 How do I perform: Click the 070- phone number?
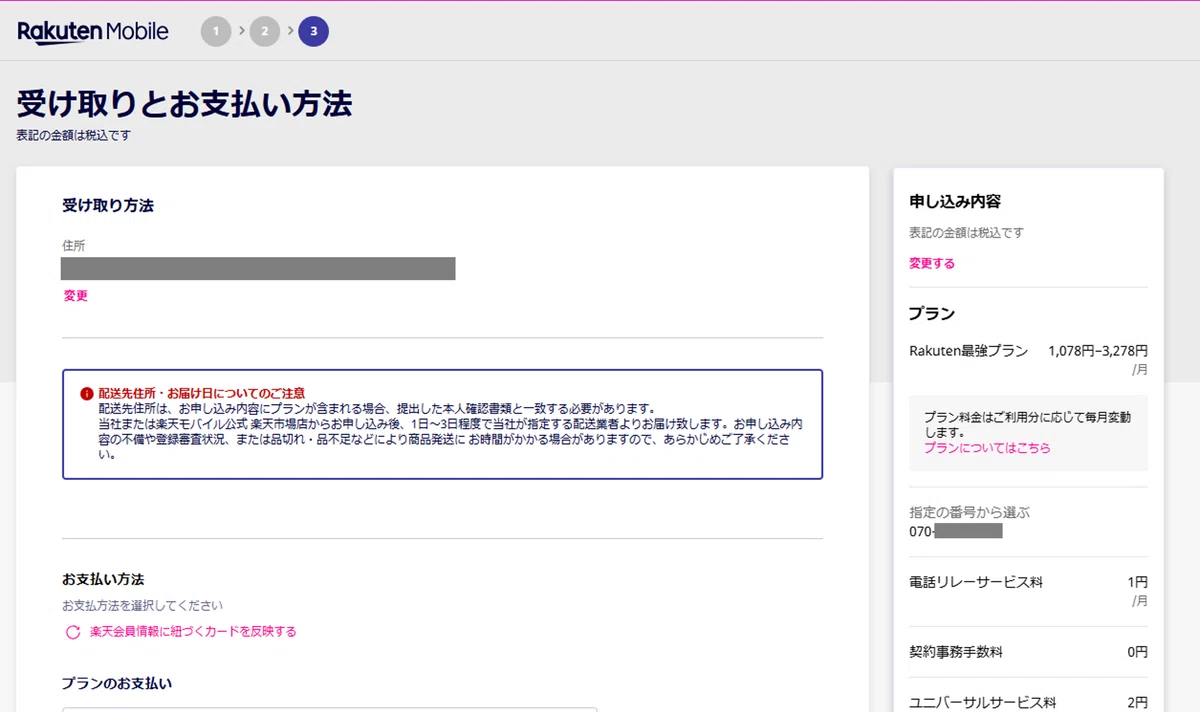tap(955, 531)
